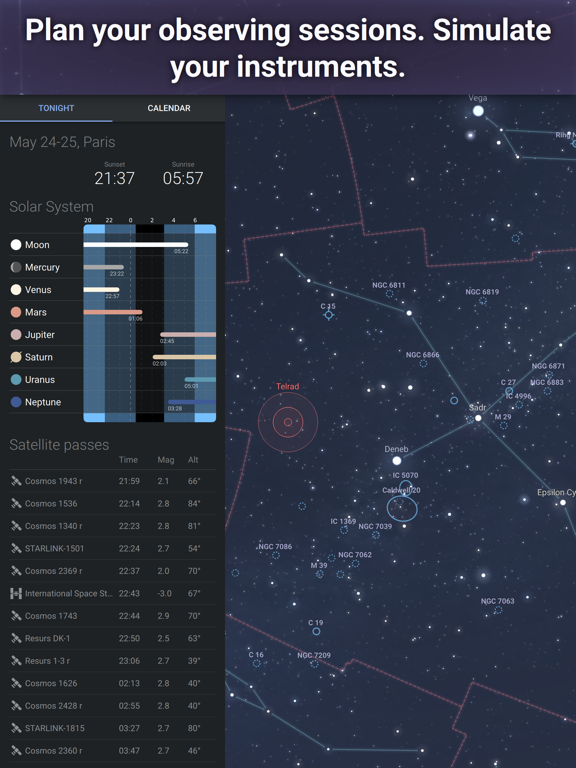This screenshot has width=576, height=768.
Task: Click the Jupiter visibility bar at 02:45
Action: coord(188,335)
